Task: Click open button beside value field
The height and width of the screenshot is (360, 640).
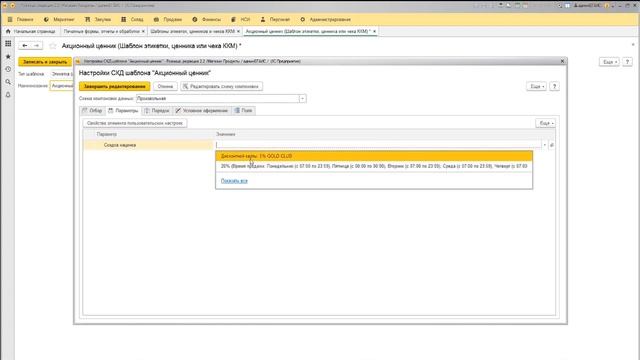Action: (x=551, y=145)
